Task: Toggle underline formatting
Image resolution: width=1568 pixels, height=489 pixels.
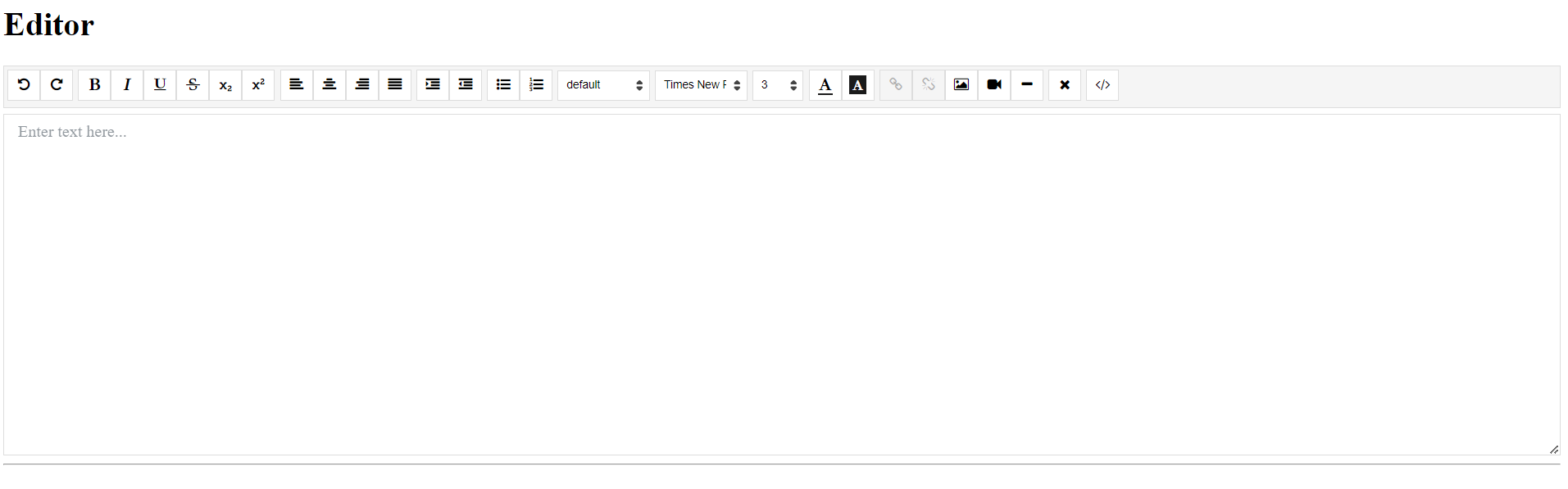Action: 160,84
